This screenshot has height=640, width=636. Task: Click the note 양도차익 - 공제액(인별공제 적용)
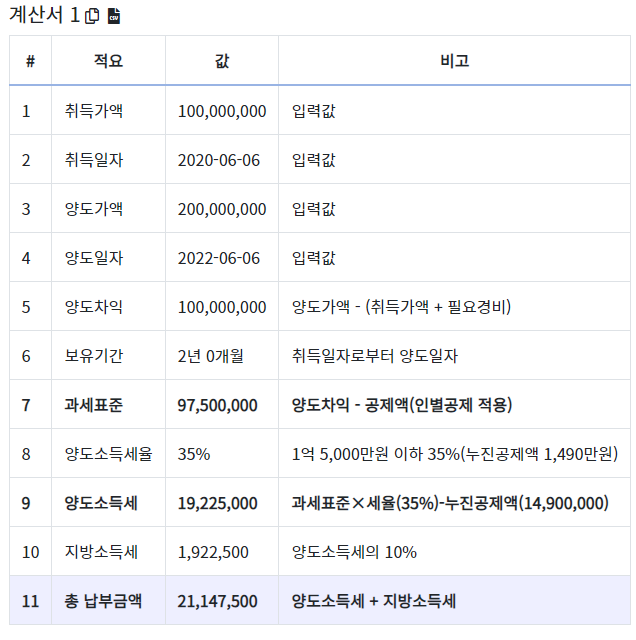(x=402, y=405)
